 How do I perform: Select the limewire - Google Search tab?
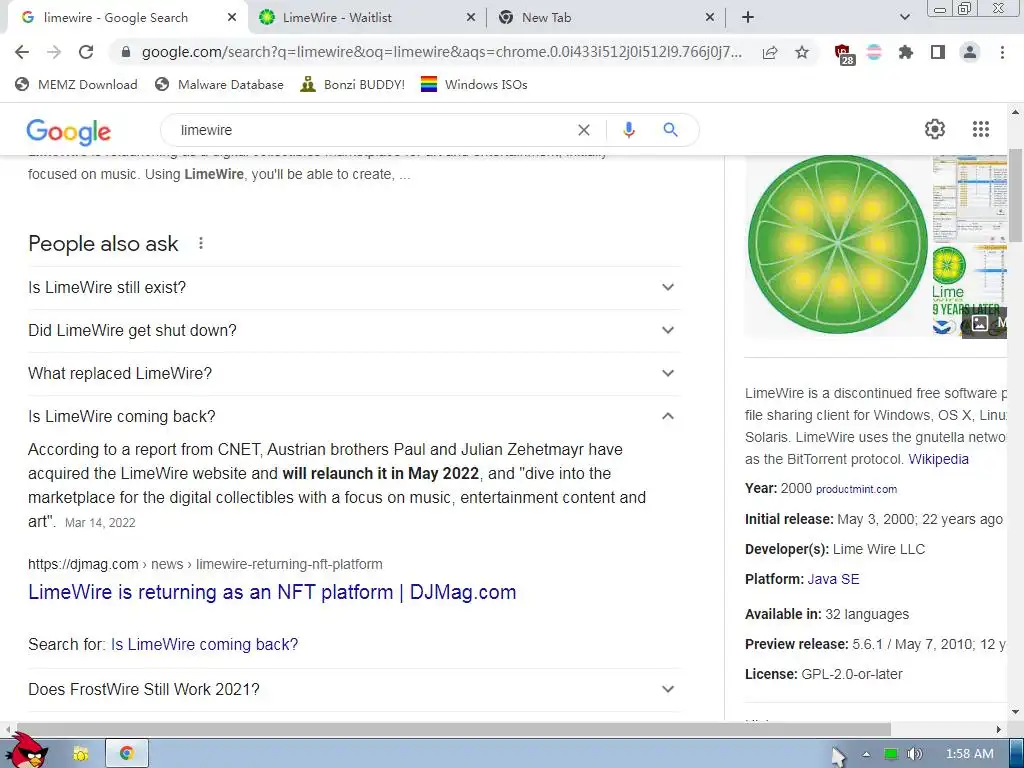(x=127, y=18)
